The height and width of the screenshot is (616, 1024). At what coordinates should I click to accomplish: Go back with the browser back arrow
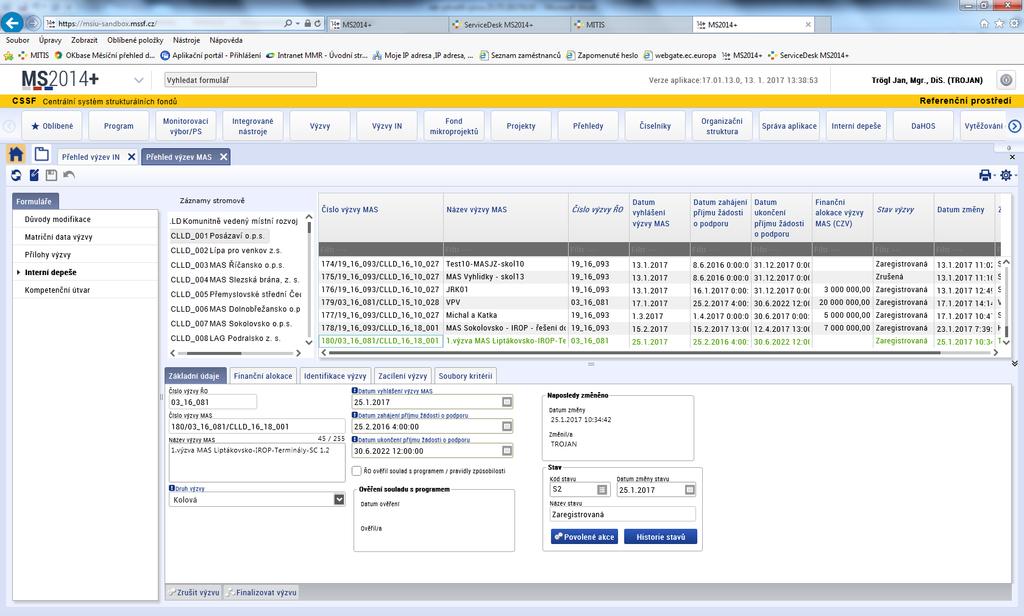click(x=12, y=23)
